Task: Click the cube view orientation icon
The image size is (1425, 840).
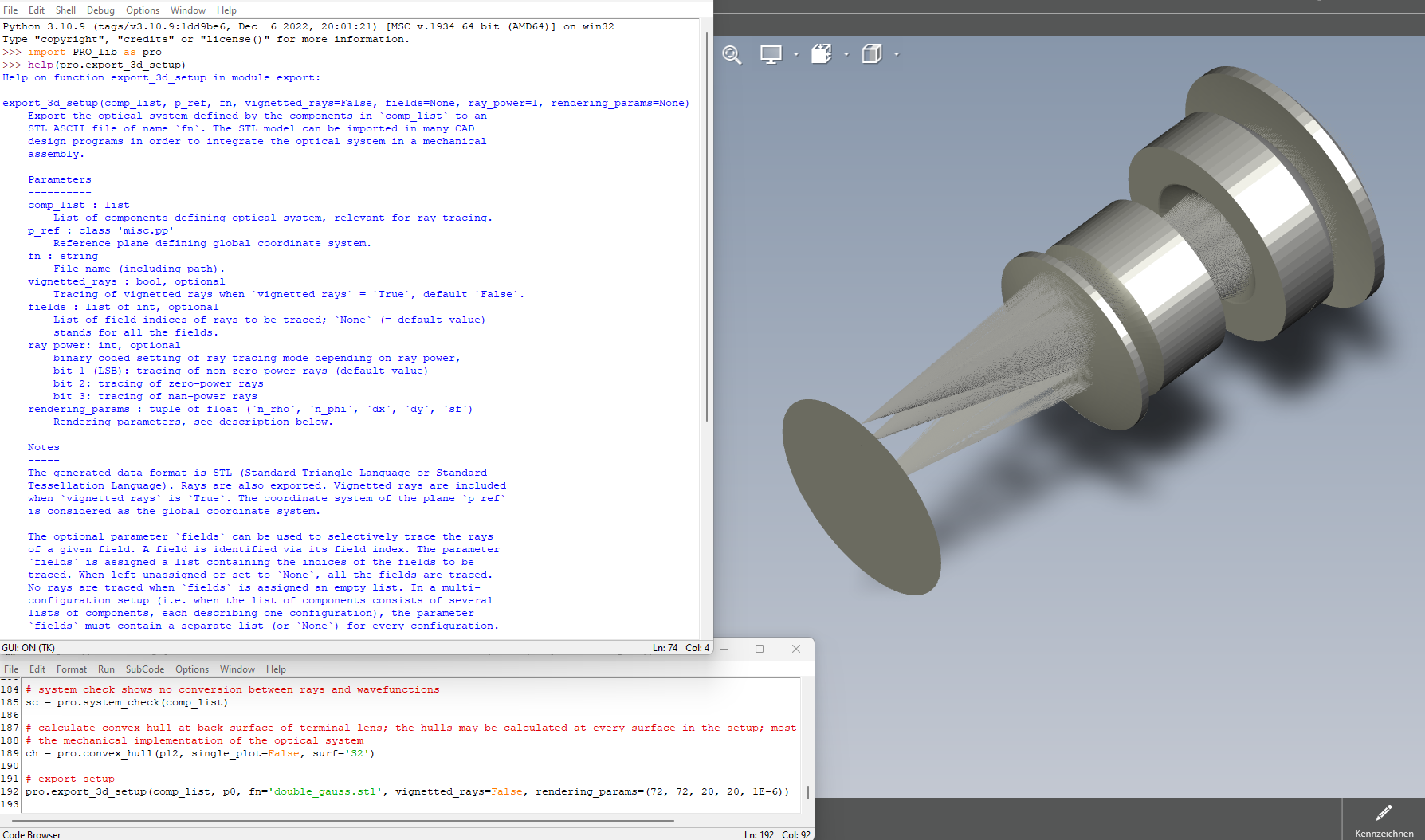Action: (821, 54)
